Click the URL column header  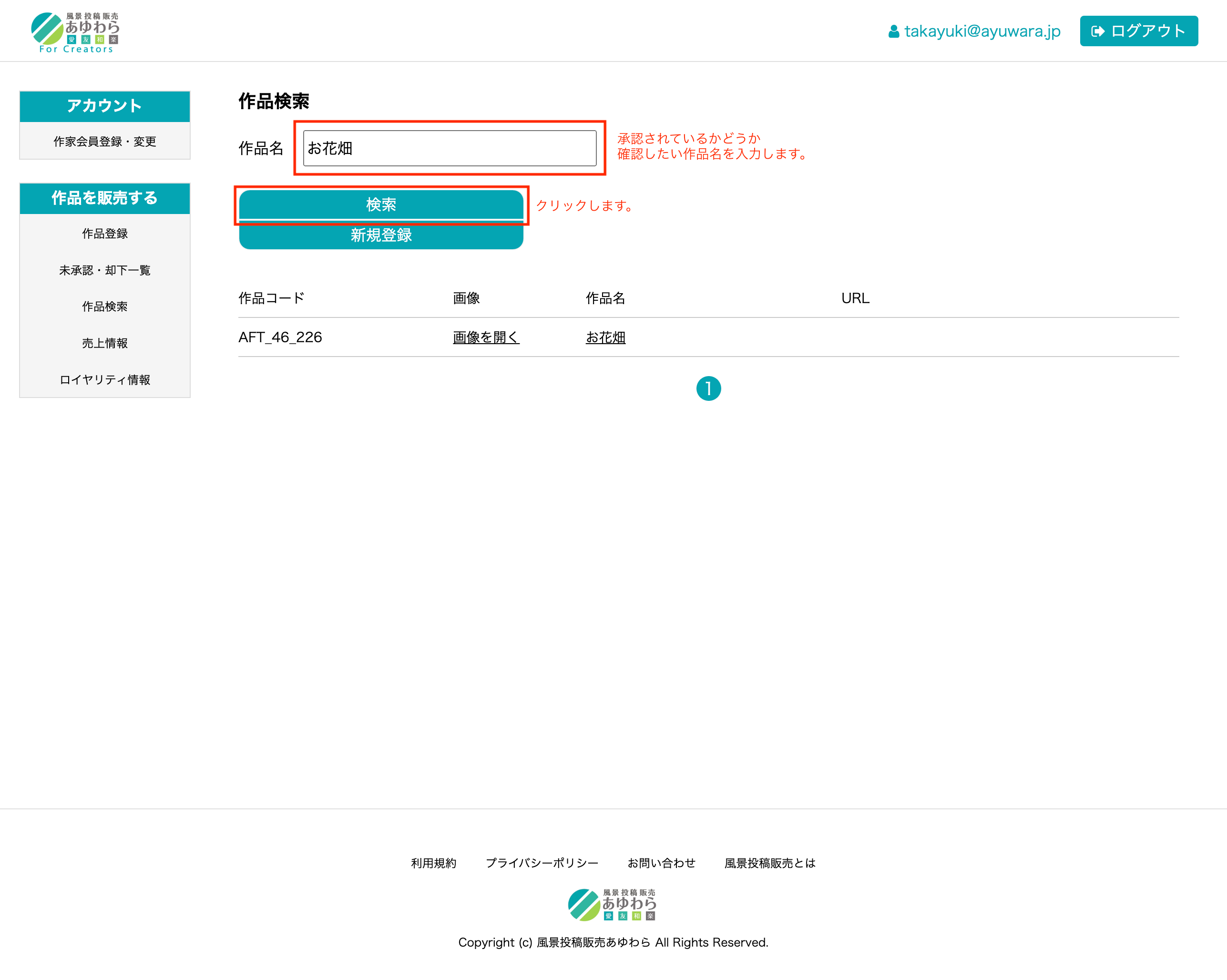[x=855, y=297]
